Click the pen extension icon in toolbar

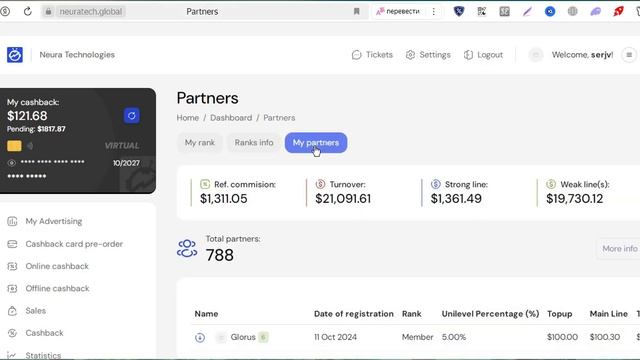[x=527, y=11]
